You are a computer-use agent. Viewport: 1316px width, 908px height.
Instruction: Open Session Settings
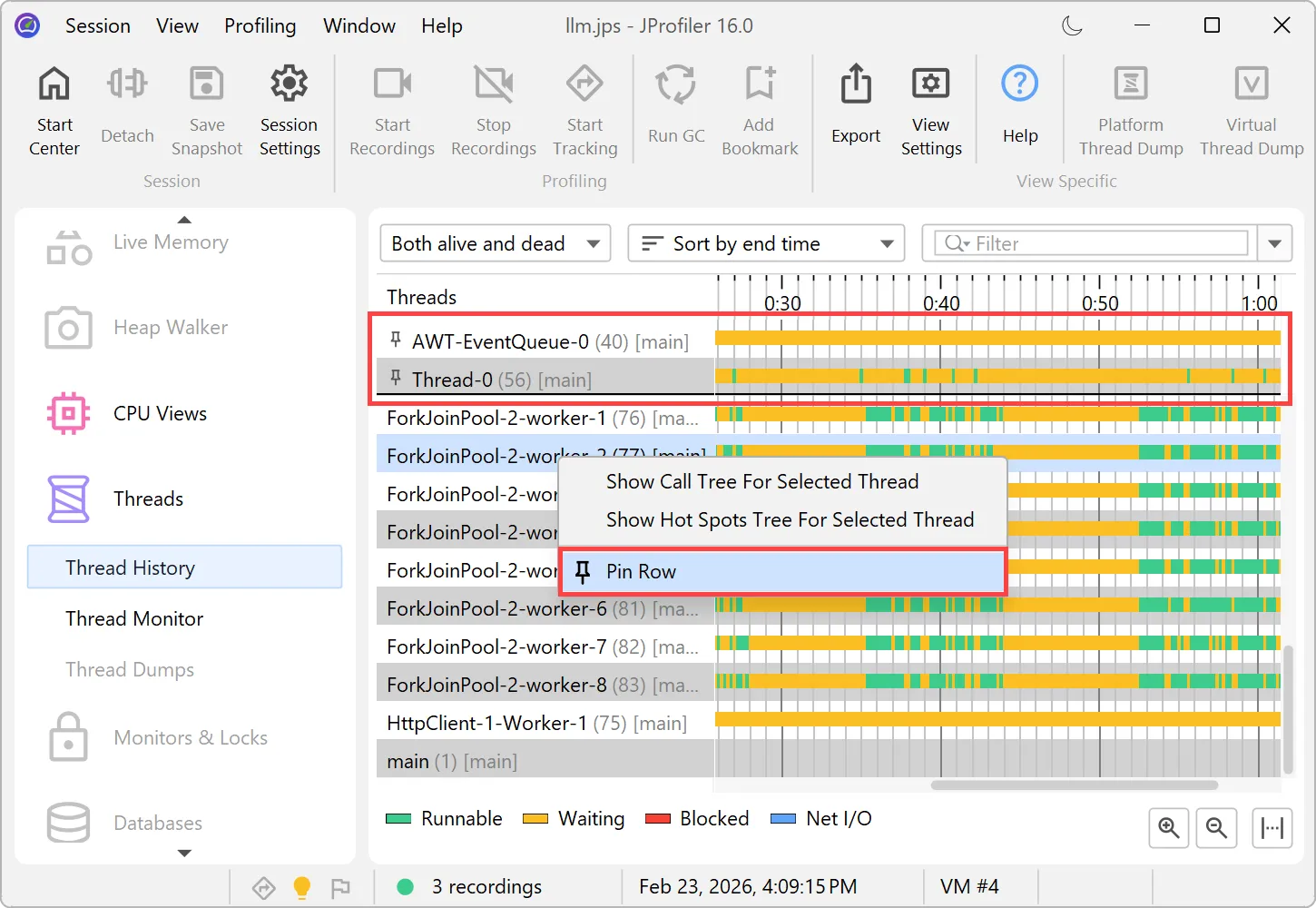pyautogui.click(x=289, y=107)
